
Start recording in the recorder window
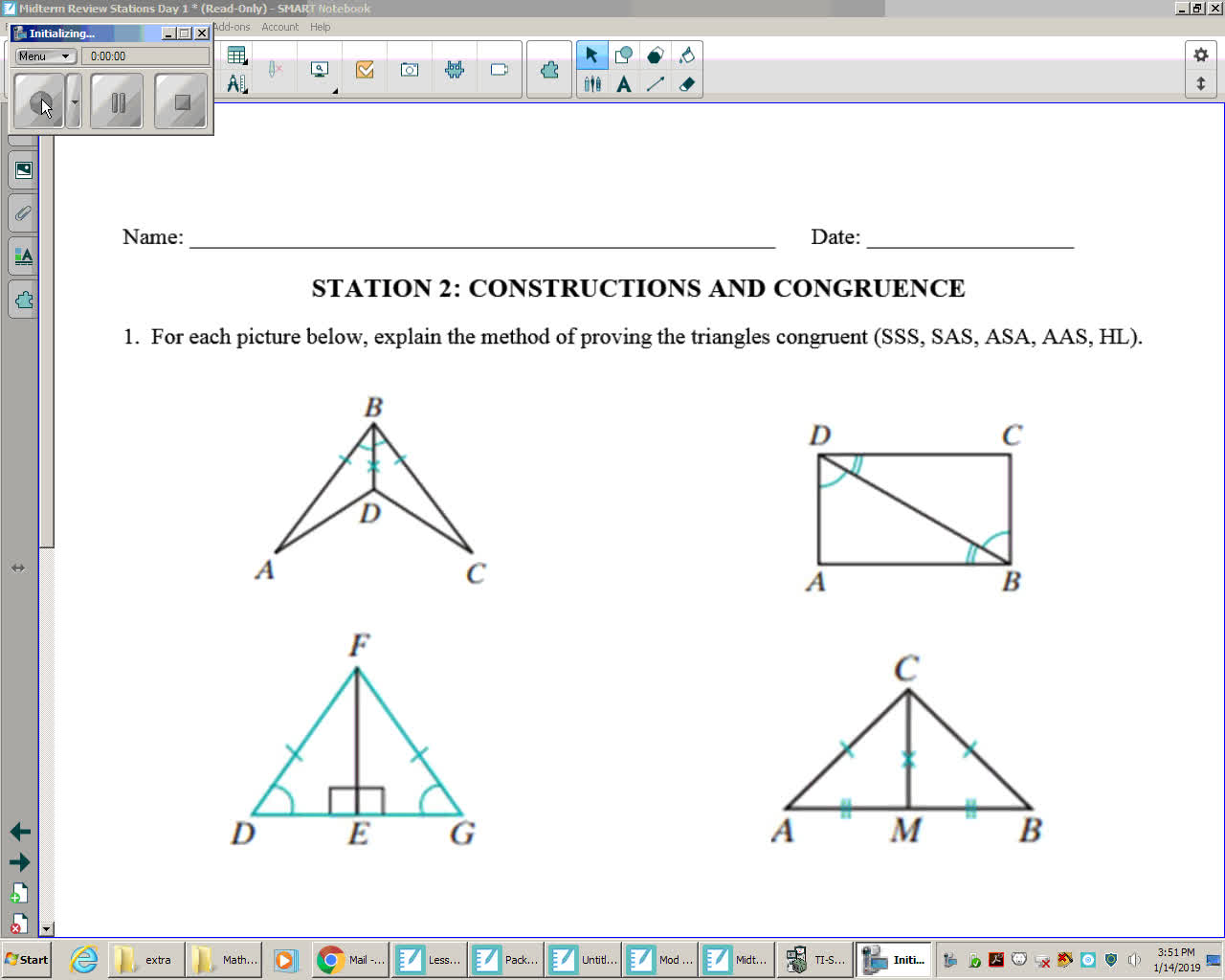(x=39, y=101)
